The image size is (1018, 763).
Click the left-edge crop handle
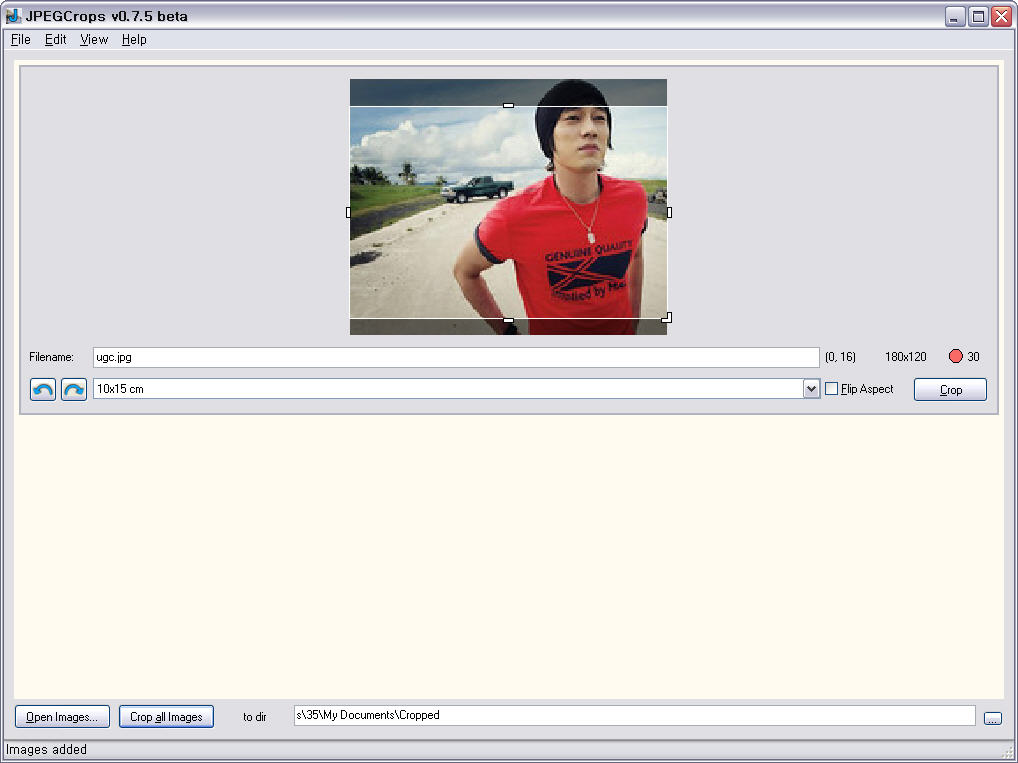click(x=349, y=212)
